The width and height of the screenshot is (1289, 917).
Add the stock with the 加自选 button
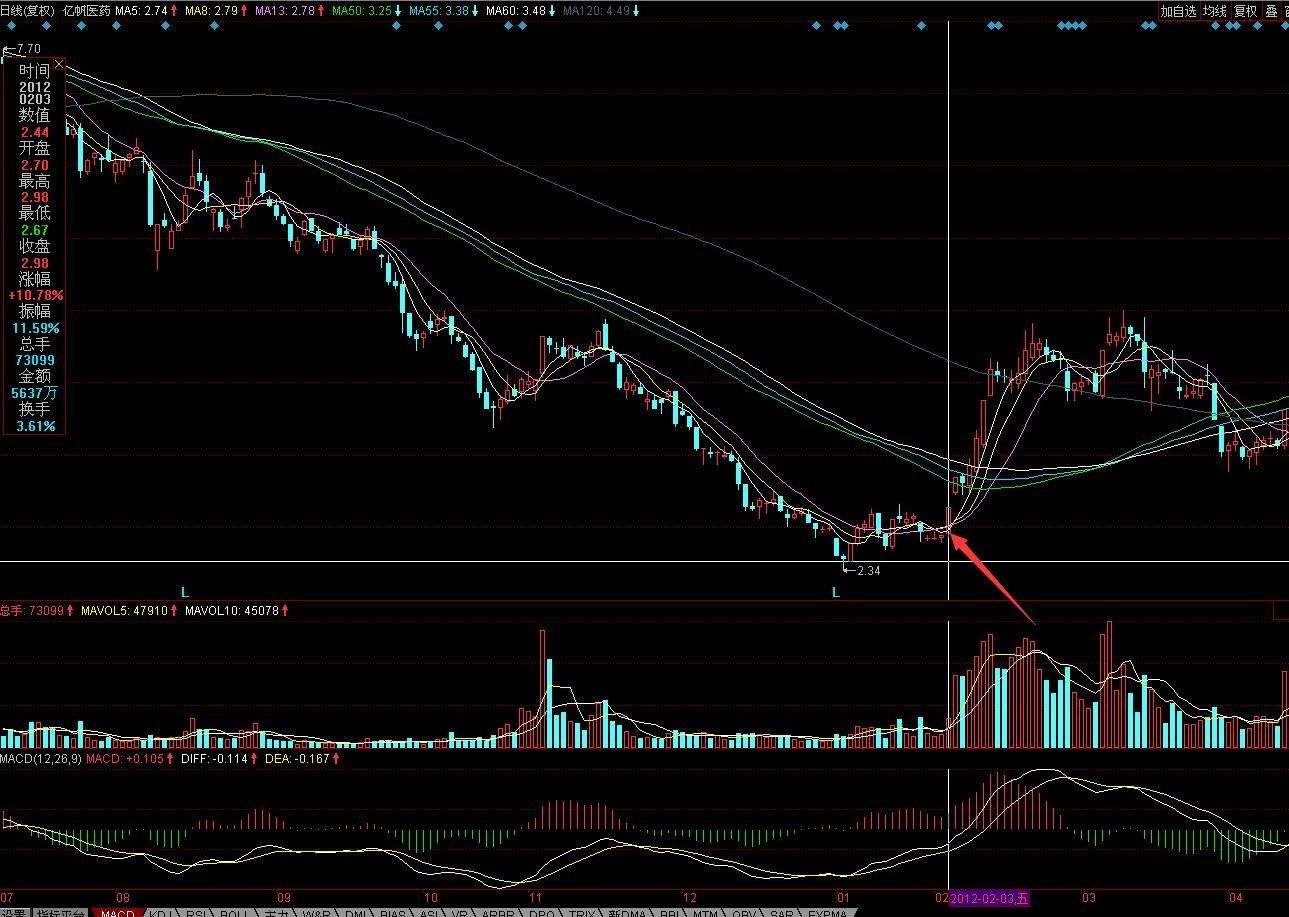pos(1178,11)
